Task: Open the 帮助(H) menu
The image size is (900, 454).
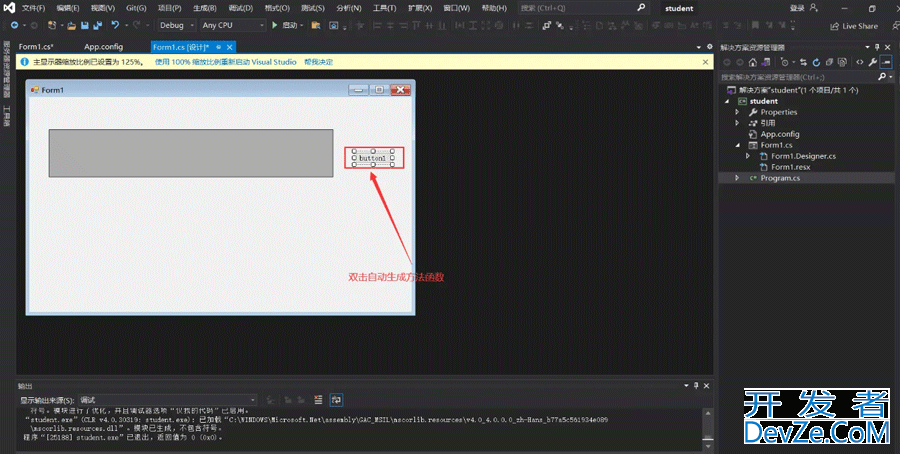Action: (494, 8)
